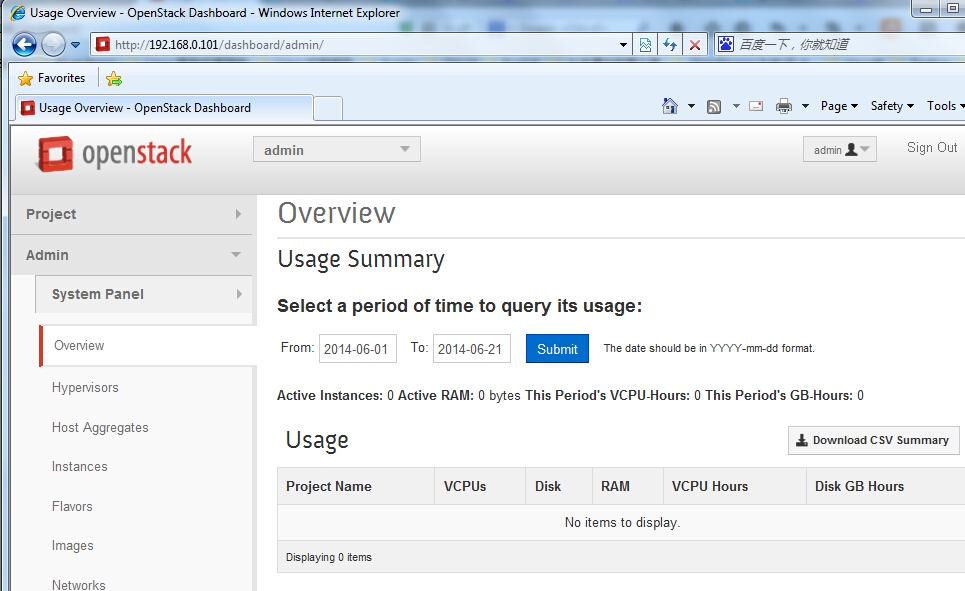This screenshot has width=965, height=591.
Task: Collapse the Admin sidebar section
Action: pos(132,255)
